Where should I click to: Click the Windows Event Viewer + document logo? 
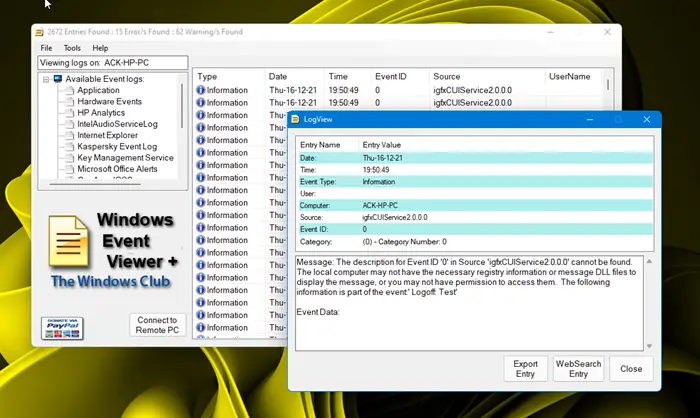(x=68, y=241)
